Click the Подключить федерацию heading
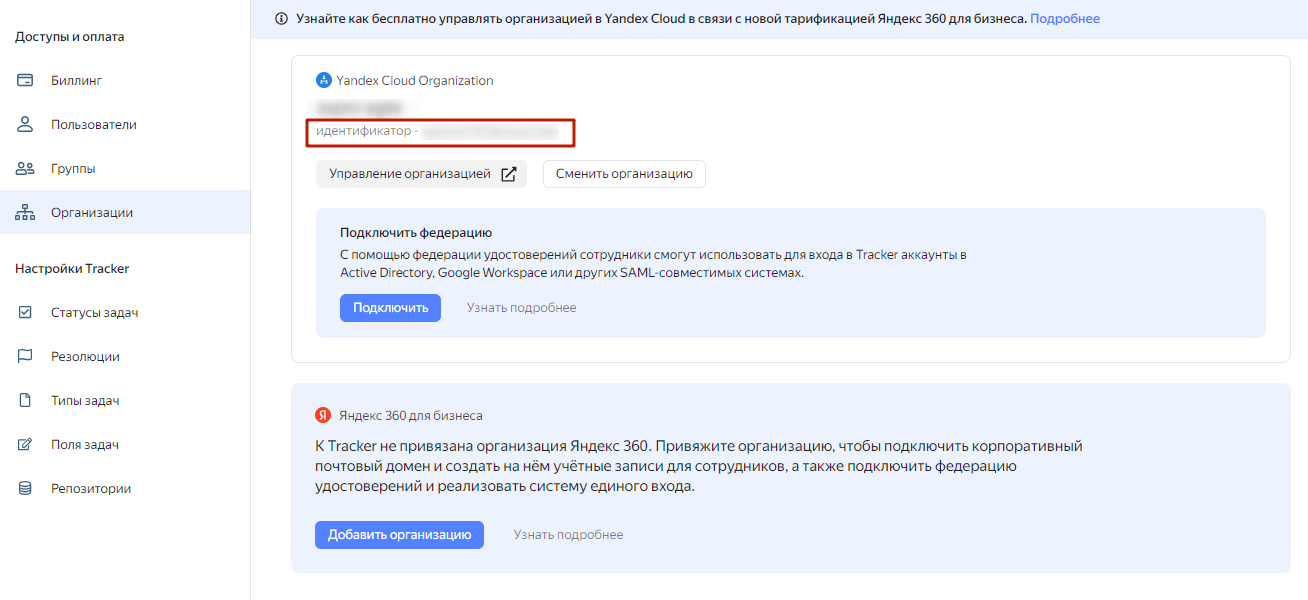The image size is (1308, 600). point(416,233)
